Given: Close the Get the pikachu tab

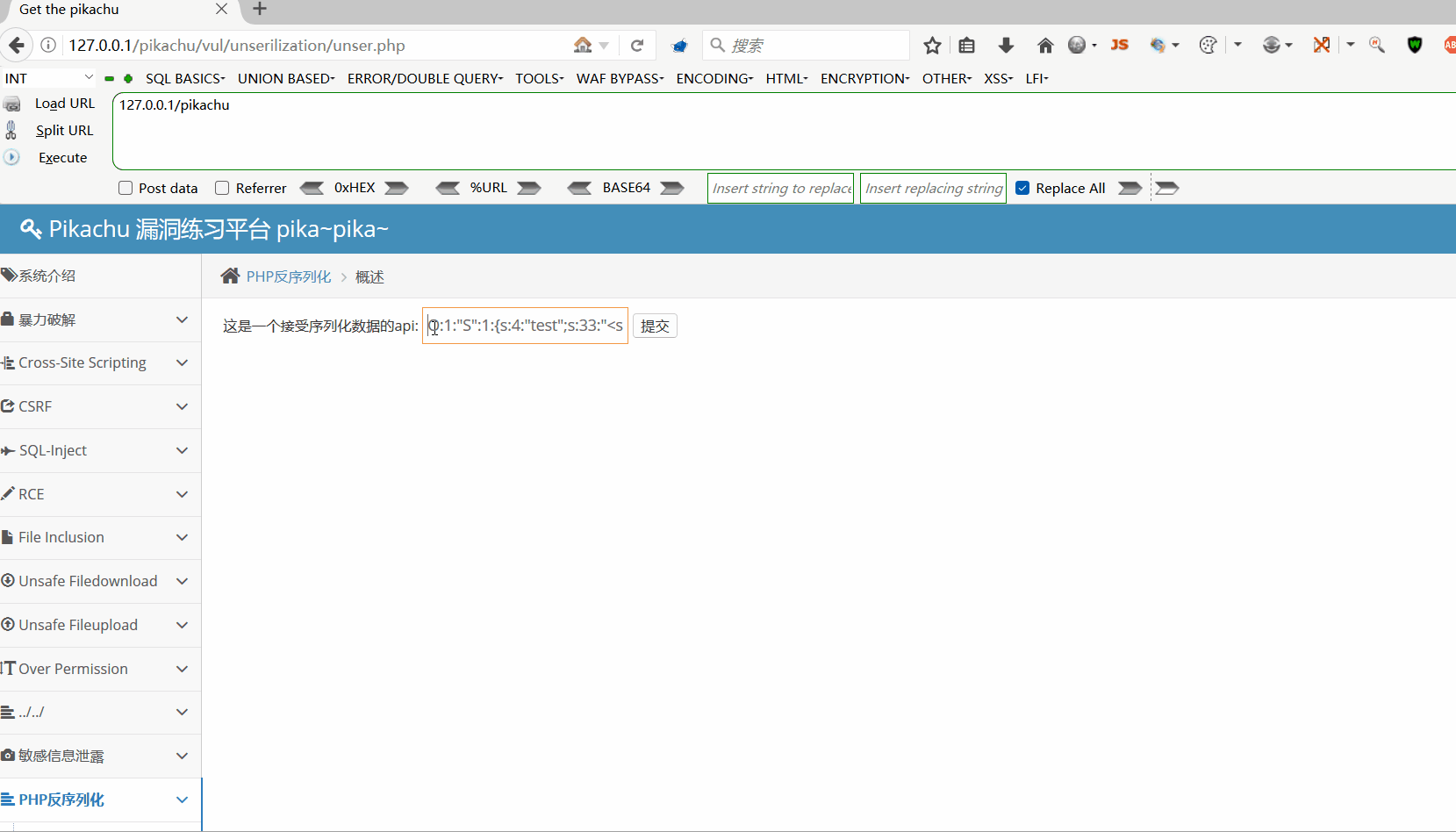Looking at the screenshot, I should (221, 9).
